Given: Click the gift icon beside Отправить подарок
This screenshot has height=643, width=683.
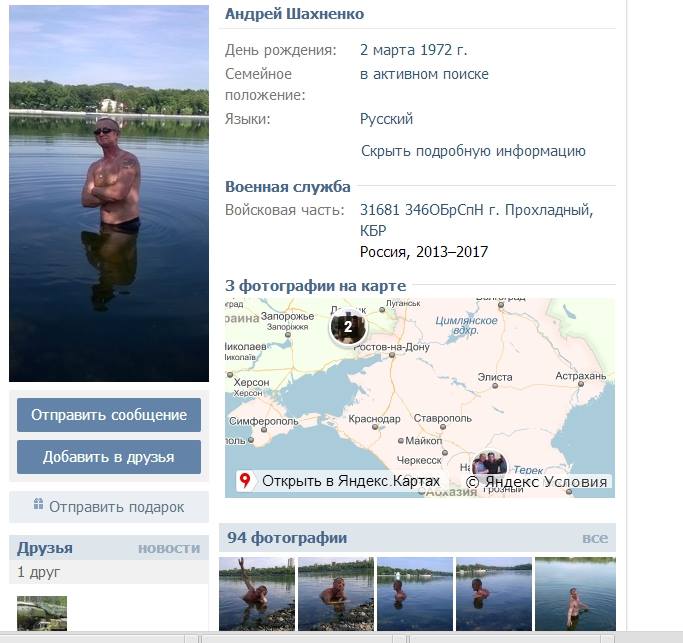Looking at the screenshot, I should (38, 504).
